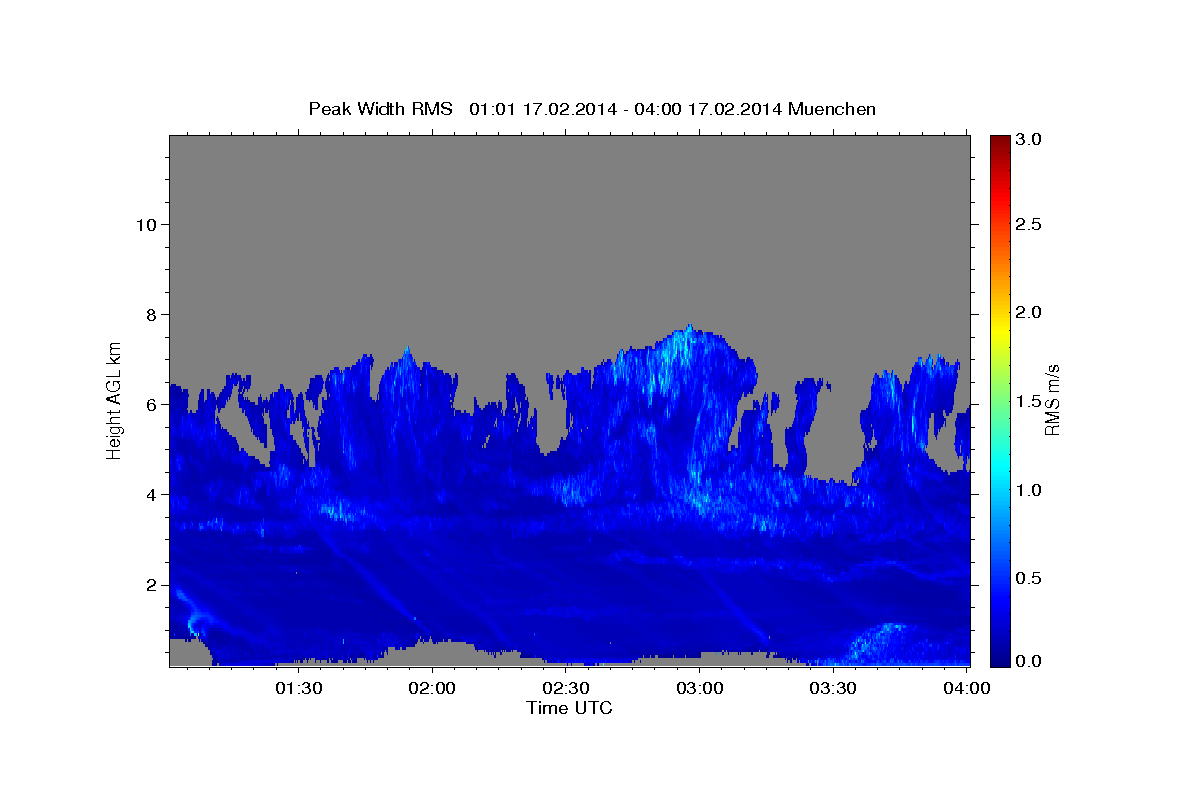
Task: Click the height tick label 4
Action: (149, 495)
